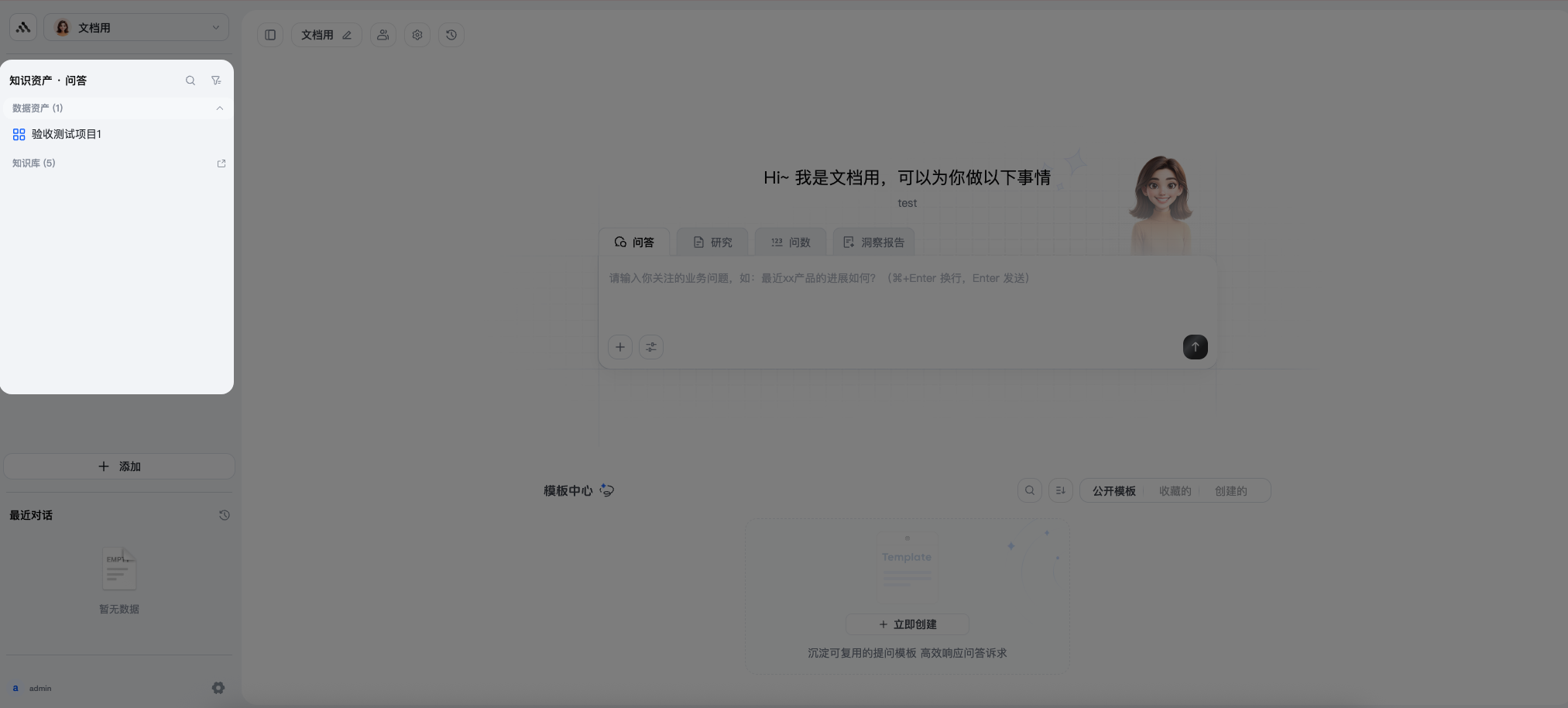Click the member sharing icon in the toolbar

383,34
